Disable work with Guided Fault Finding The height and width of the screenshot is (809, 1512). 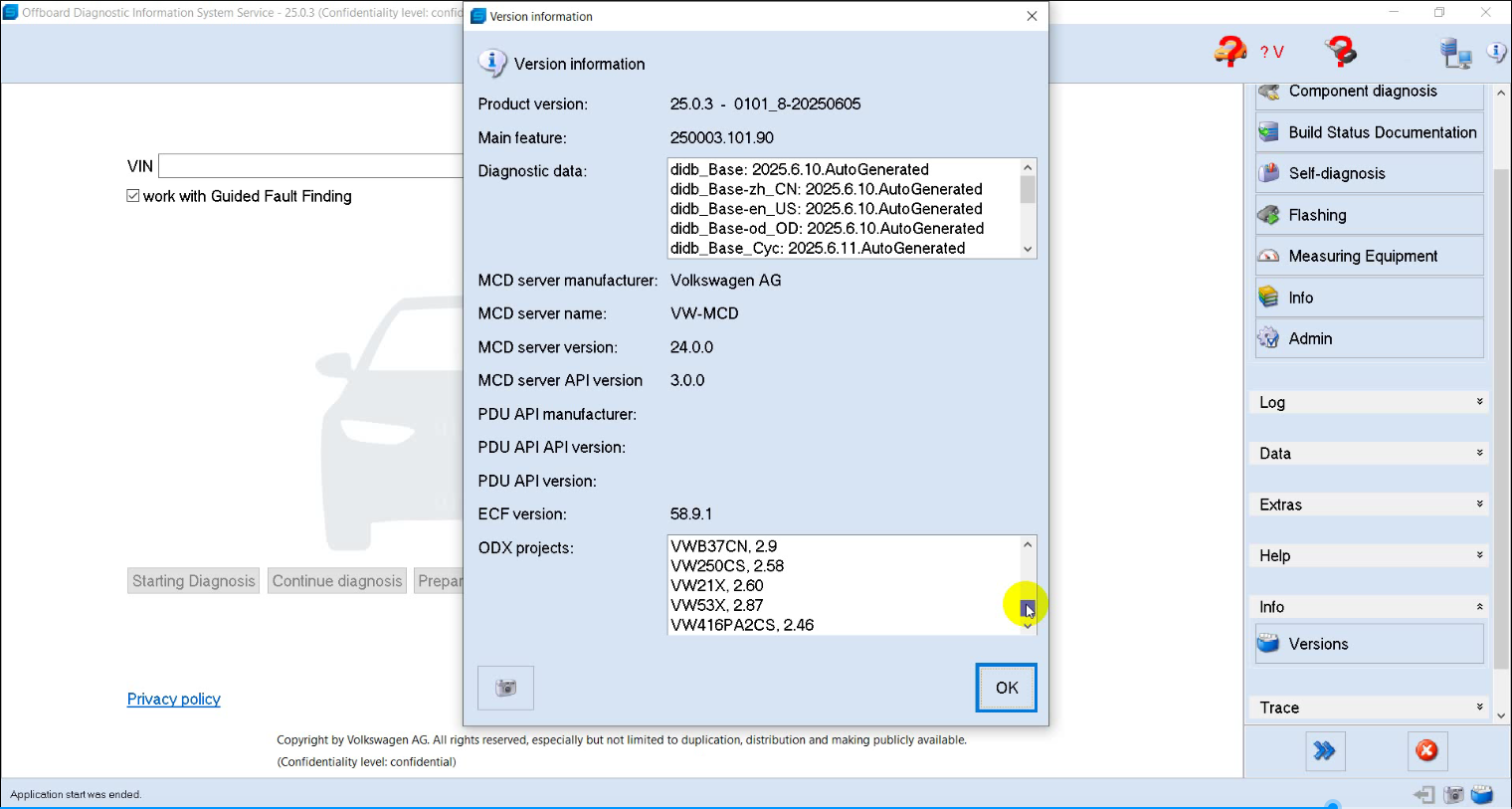132,195
